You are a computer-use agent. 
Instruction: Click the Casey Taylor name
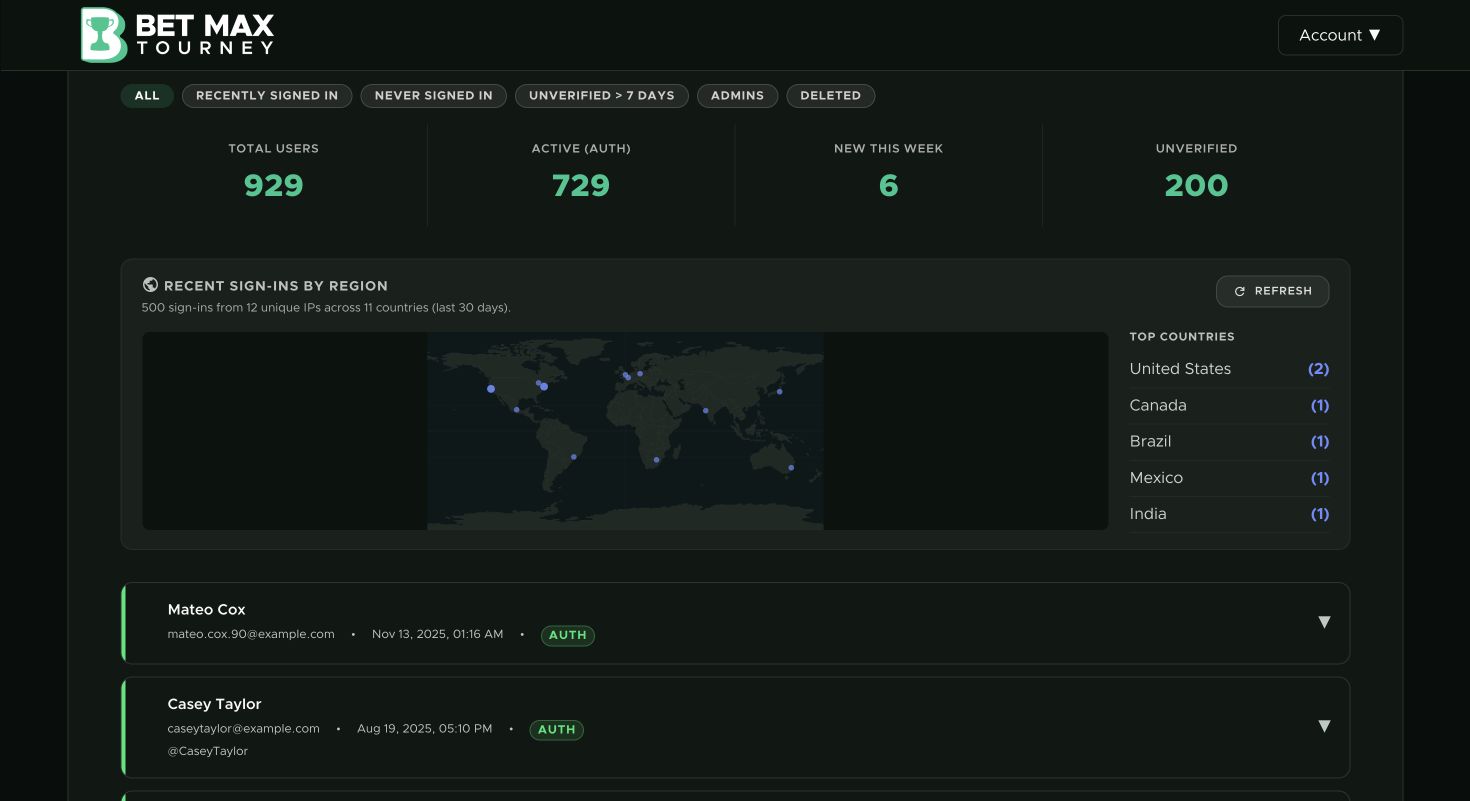pyautogui.click(x=215, y=704)
